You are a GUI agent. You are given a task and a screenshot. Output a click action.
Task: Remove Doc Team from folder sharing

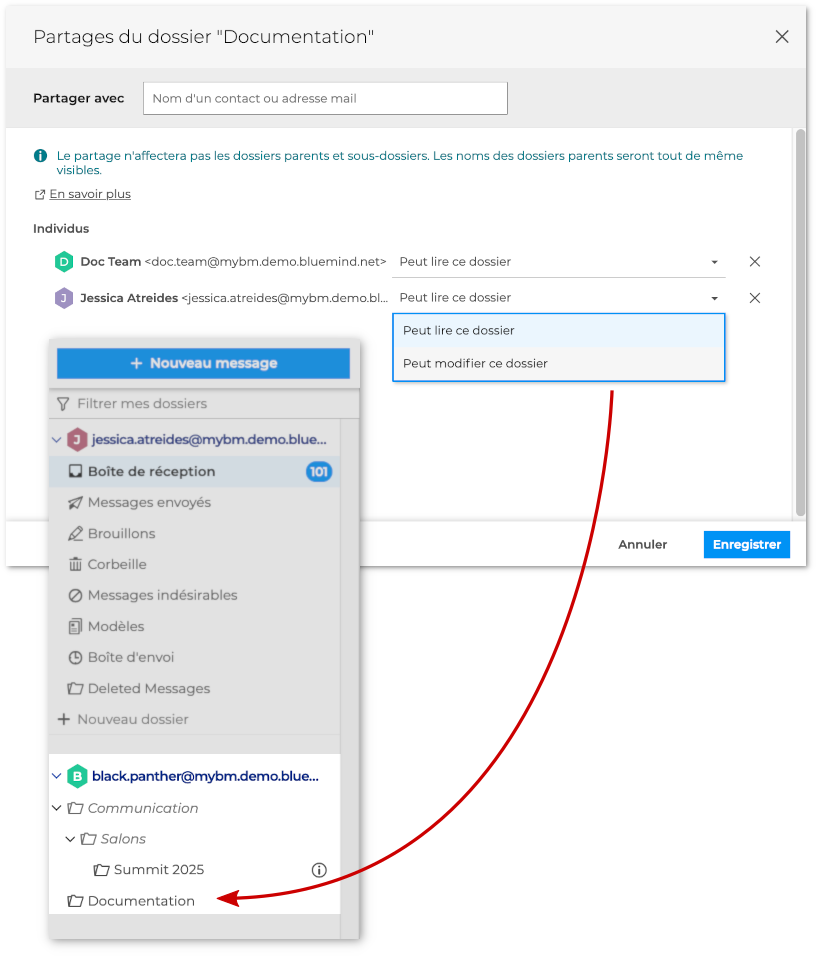pos(755,262)
